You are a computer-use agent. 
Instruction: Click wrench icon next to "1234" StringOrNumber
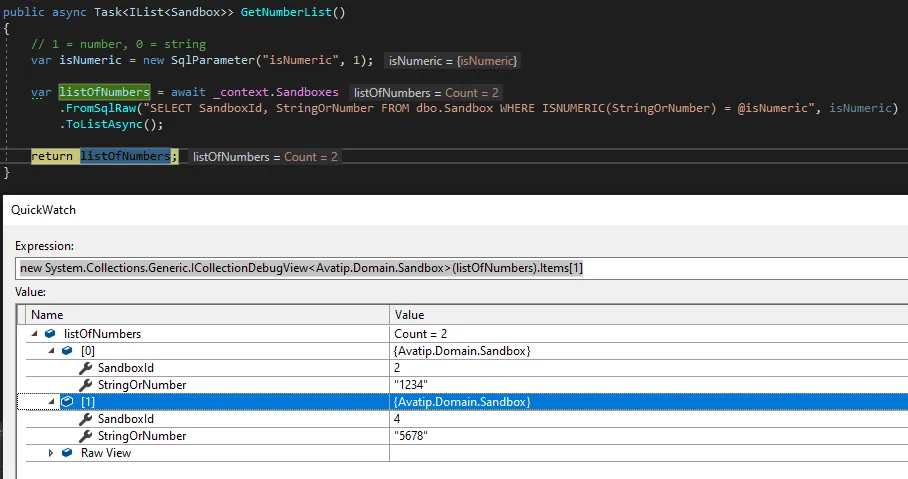(85, 385)
